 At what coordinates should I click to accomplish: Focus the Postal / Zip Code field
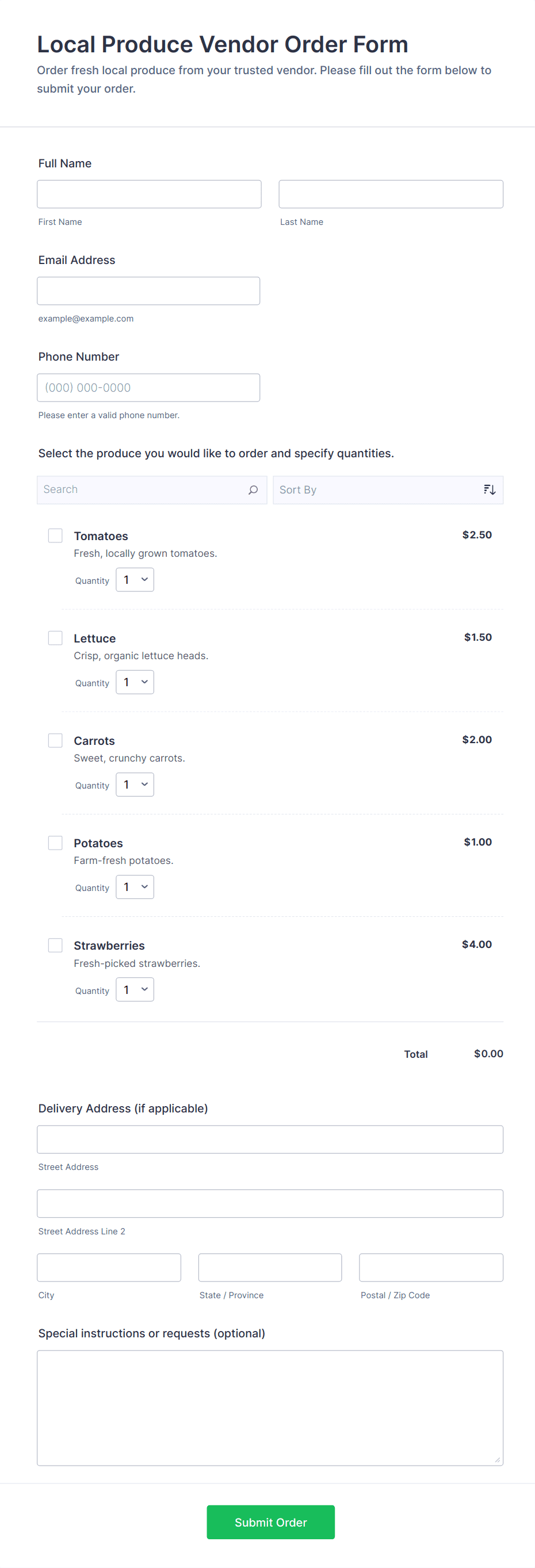[431, 1267]
